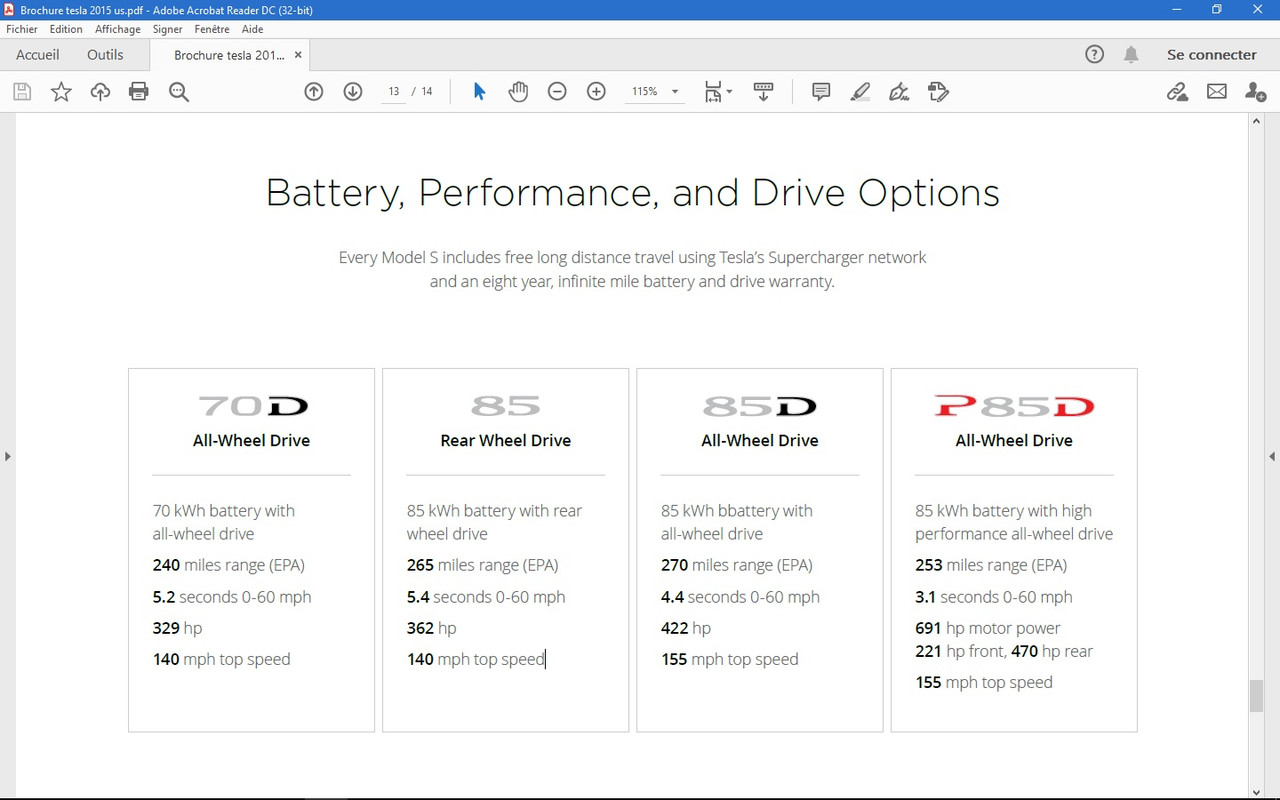This screenshot has width=1280, height=800.
Task: Click the 691 hp motor power text
Action: click(x=988, y=628)
